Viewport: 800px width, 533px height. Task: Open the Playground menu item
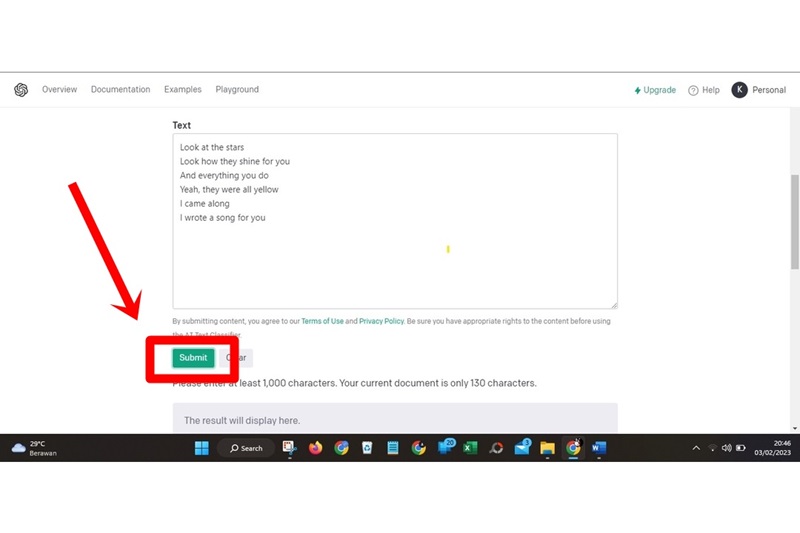[237, 89]
